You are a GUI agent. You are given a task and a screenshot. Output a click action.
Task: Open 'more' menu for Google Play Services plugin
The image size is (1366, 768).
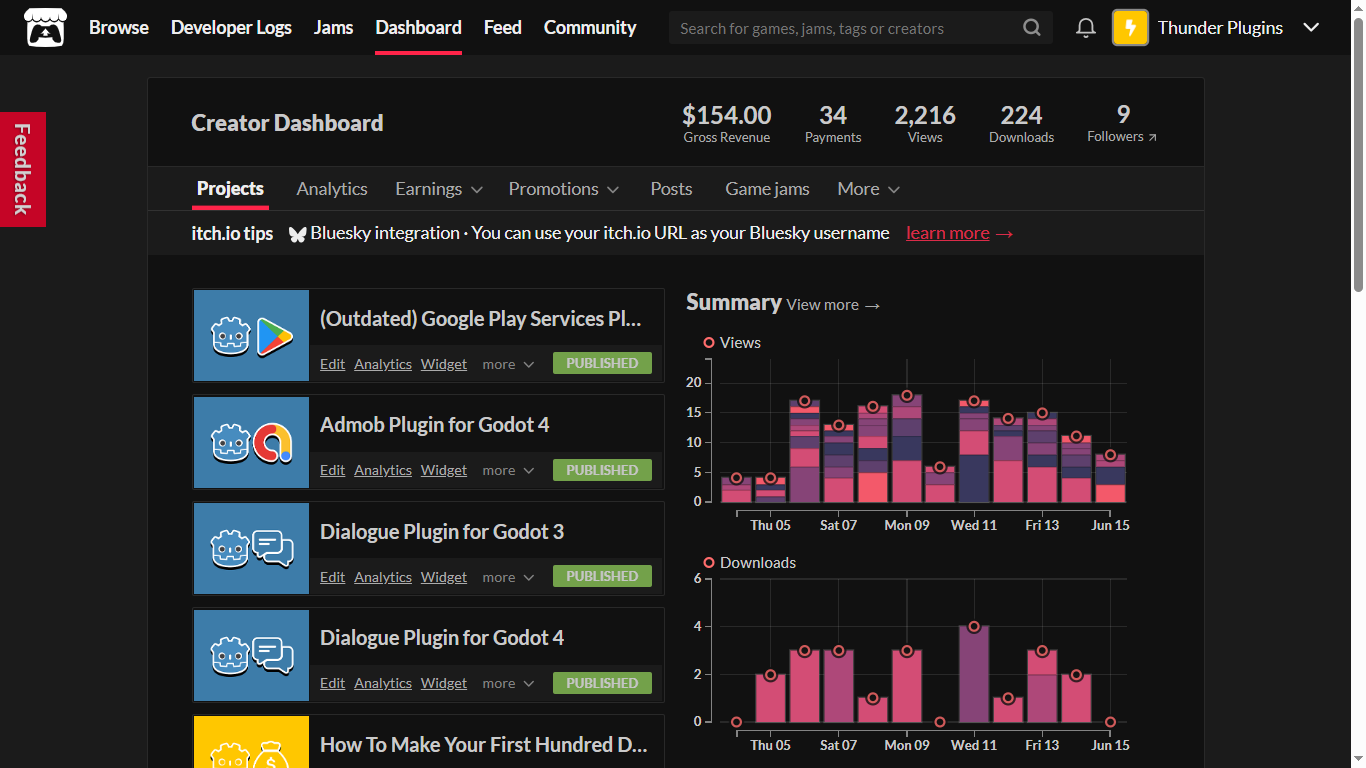(x=508, y=365)
